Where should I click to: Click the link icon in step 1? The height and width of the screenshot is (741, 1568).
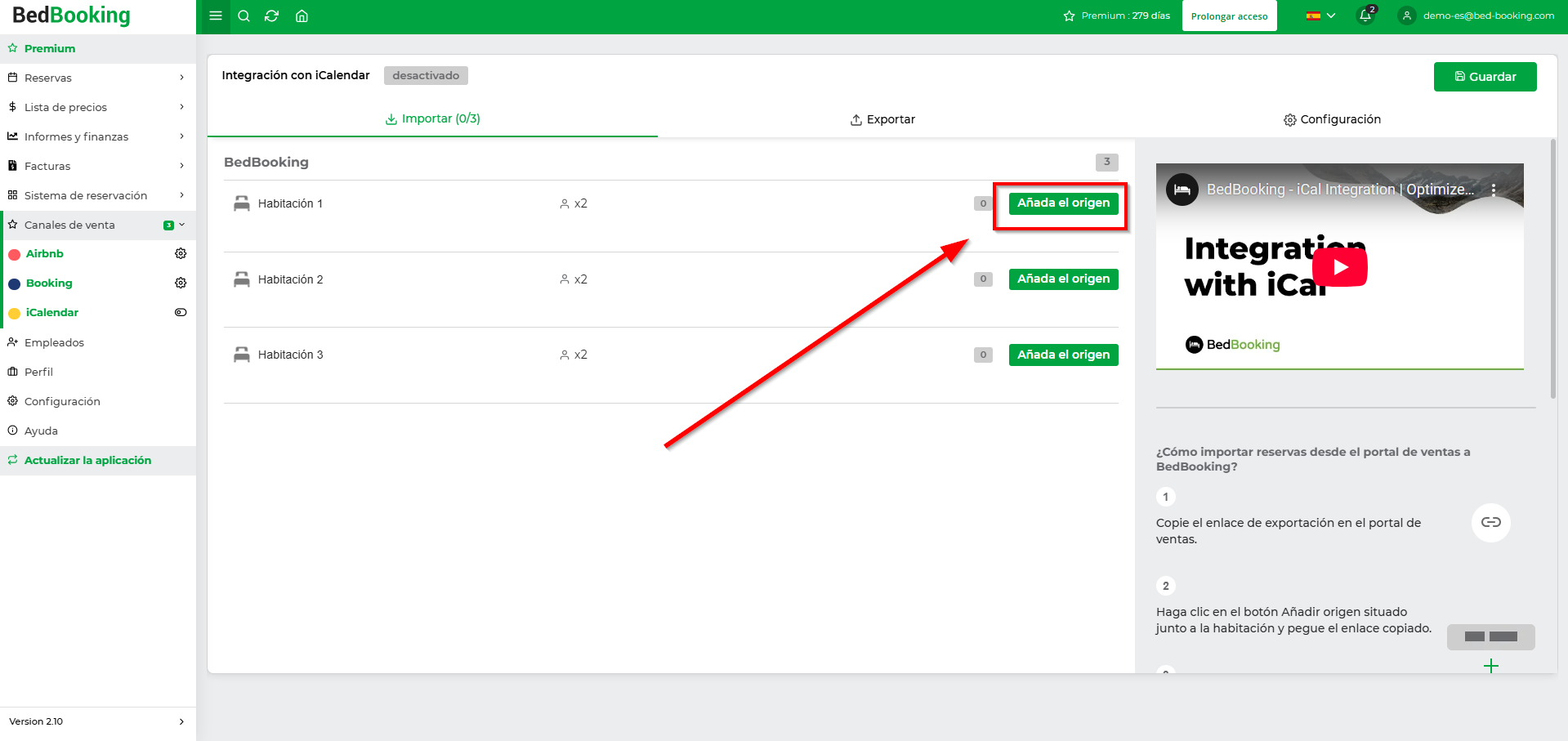pyautogui.click(x=1490, y=522)
